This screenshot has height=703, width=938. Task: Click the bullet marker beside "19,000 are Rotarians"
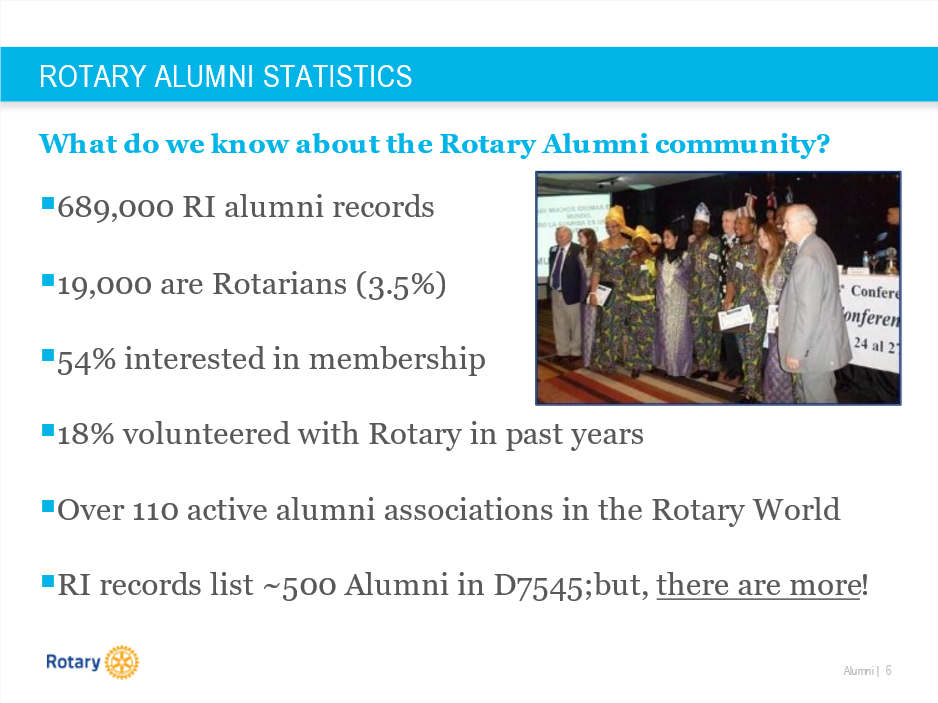pos(48,281)
